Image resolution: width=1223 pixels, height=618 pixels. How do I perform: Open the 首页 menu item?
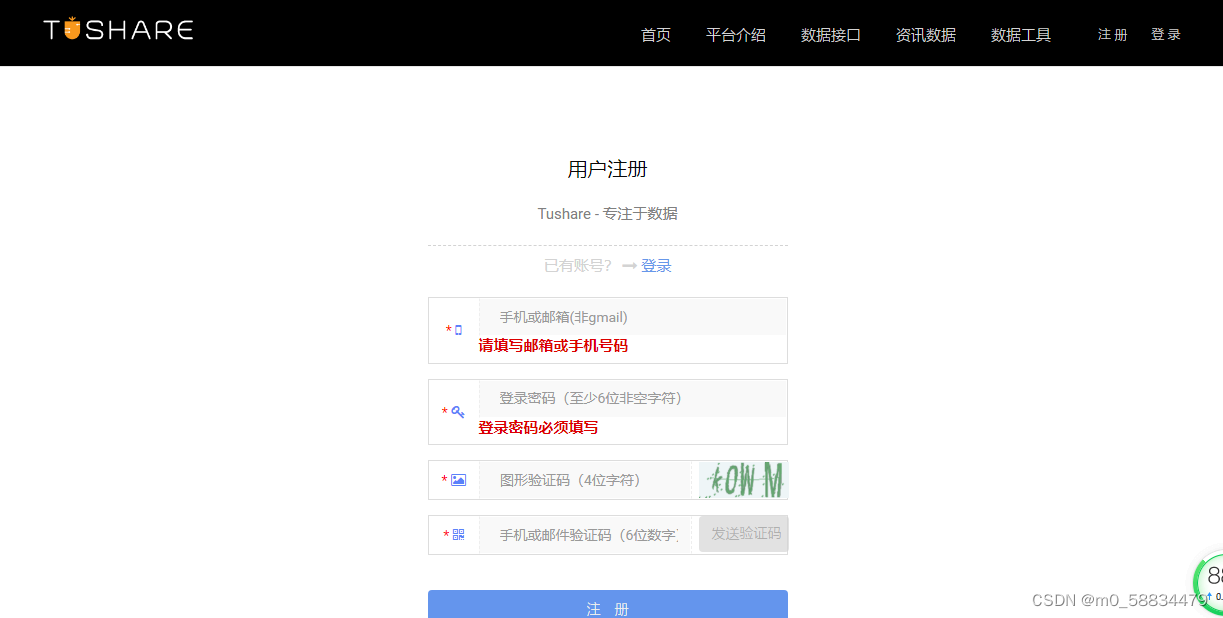point(655,34)
